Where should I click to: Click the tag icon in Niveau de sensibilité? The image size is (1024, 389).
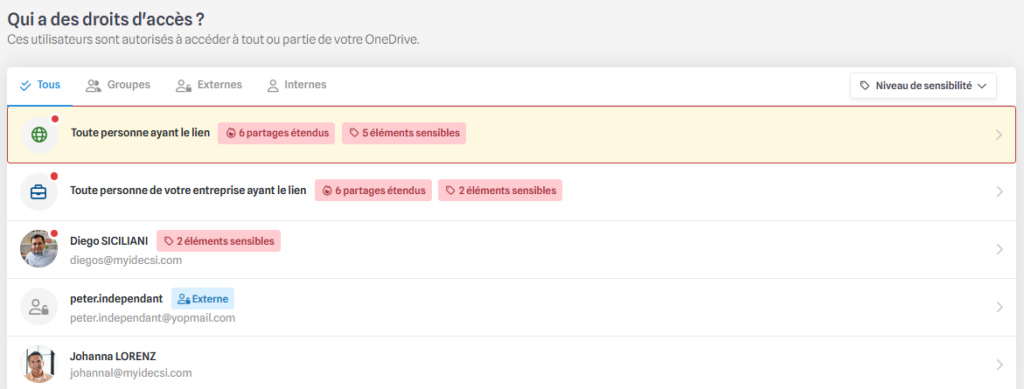pos(865,86)
